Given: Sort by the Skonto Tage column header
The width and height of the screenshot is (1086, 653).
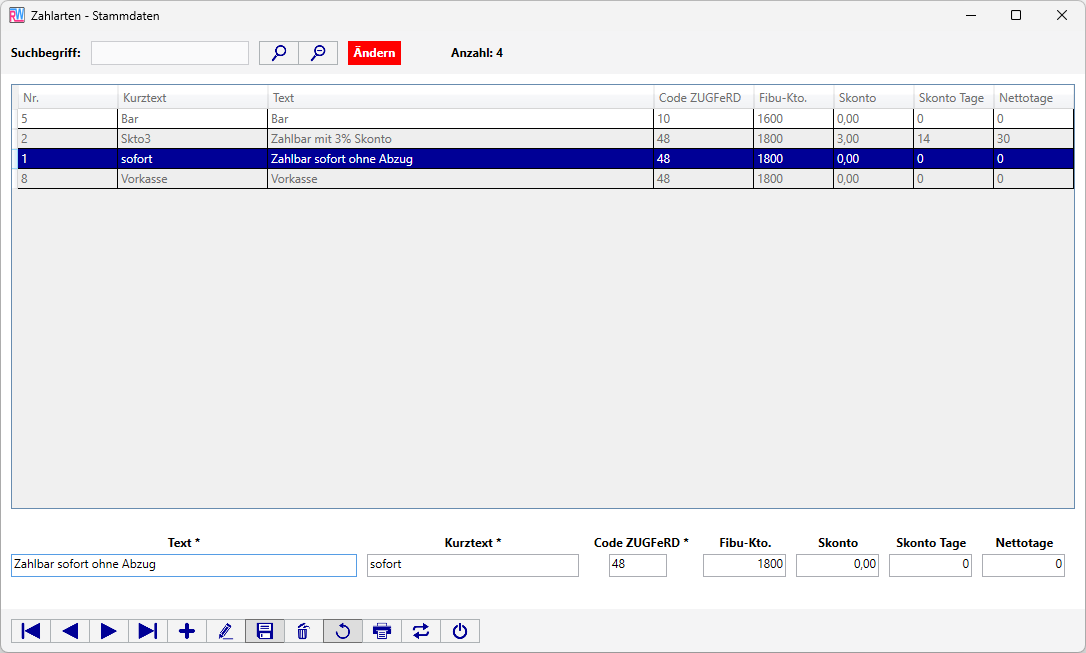Looking at the screenshot, I should coord(954,98).
